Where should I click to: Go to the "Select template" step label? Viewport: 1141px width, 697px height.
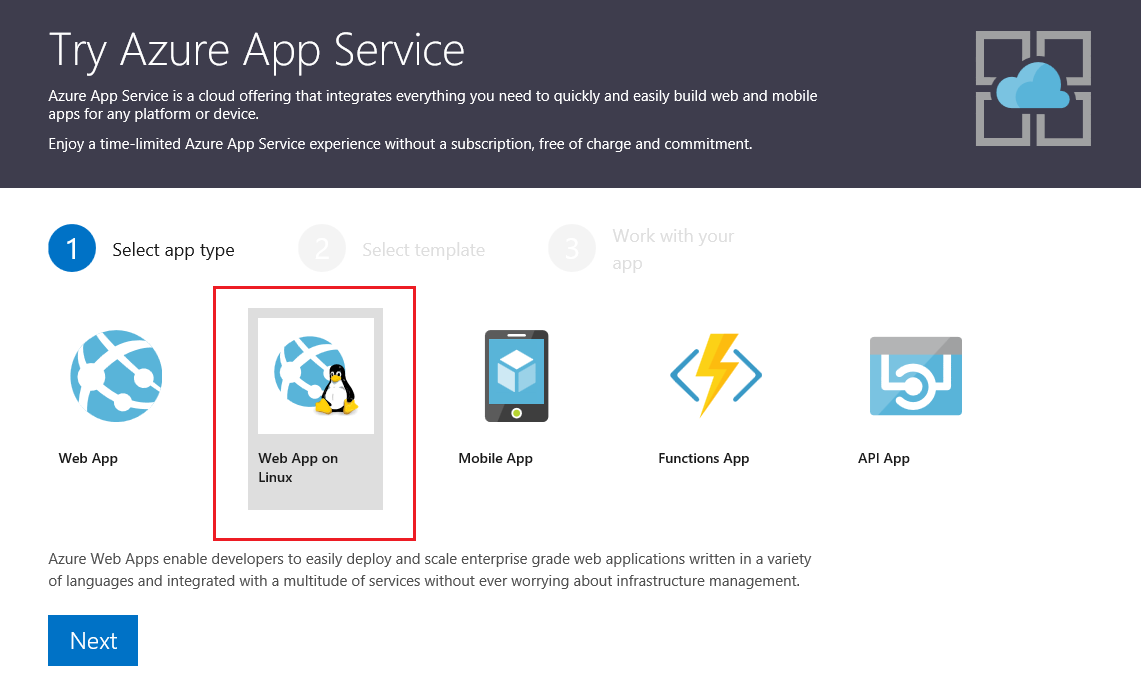[x=423, y=250]
